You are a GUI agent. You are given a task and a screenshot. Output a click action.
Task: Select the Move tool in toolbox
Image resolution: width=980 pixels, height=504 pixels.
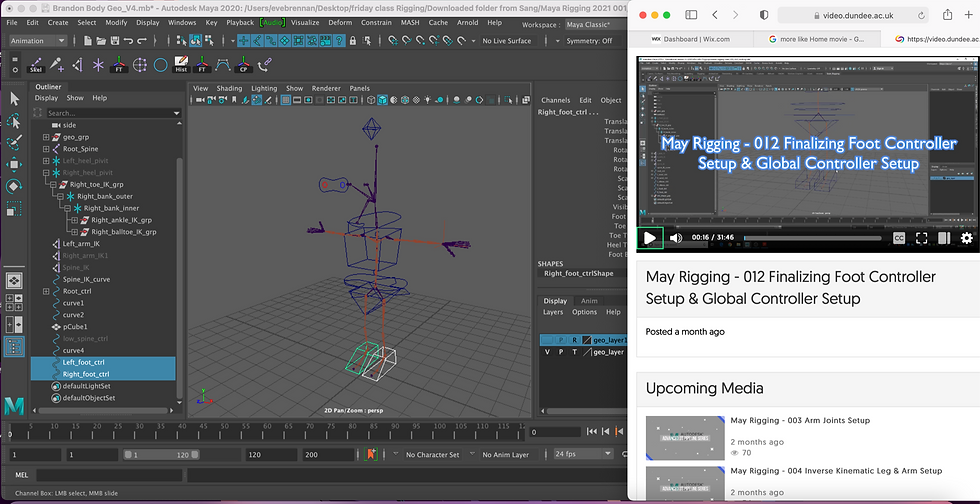coord(14,164)
